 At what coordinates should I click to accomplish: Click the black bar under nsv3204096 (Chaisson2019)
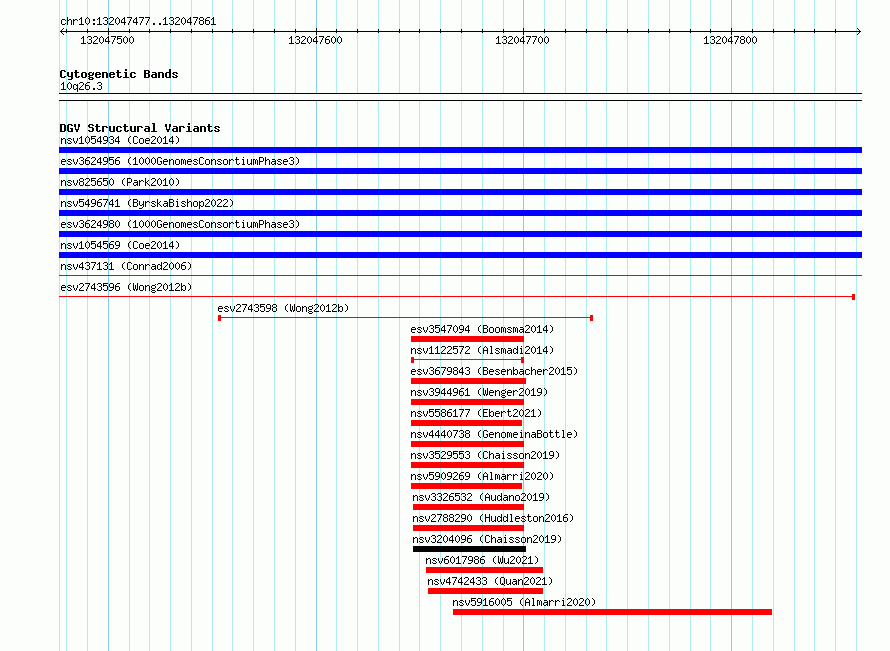[x=469, y=549]
